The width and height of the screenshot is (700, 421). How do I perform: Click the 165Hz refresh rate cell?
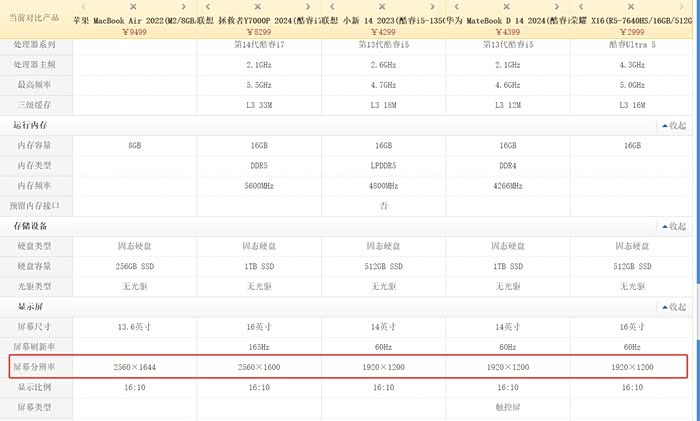[259, 347]
